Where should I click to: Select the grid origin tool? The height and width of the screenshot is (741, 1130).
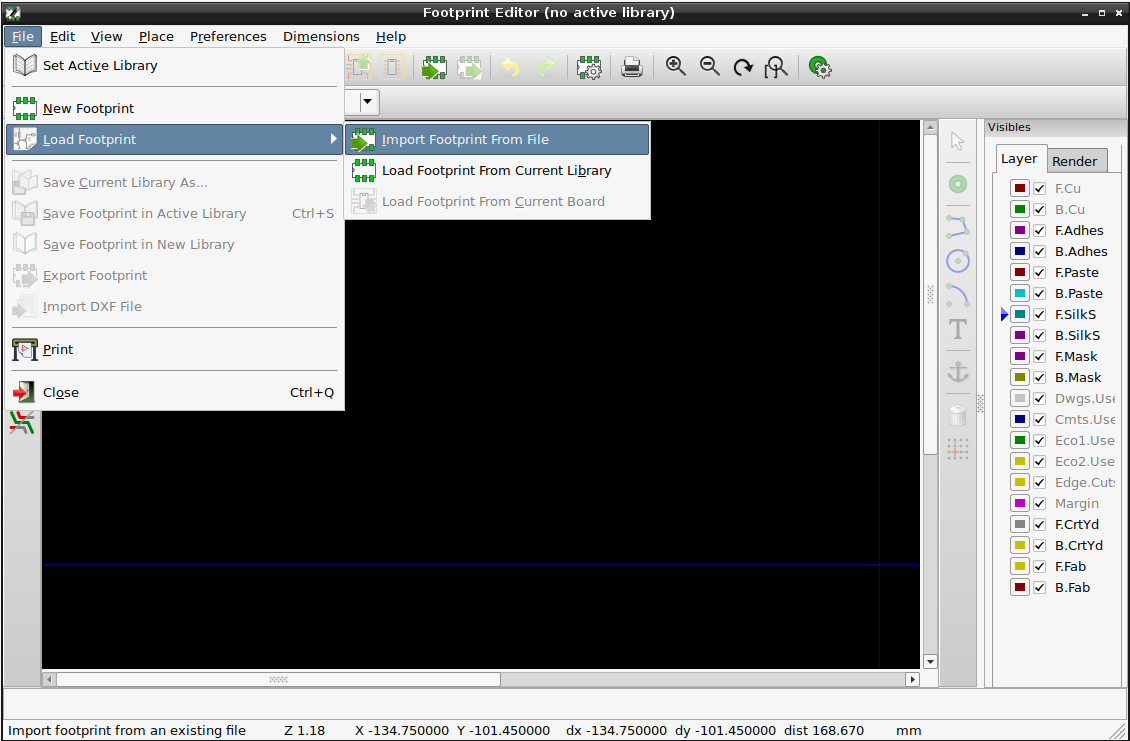coord(958,449)
